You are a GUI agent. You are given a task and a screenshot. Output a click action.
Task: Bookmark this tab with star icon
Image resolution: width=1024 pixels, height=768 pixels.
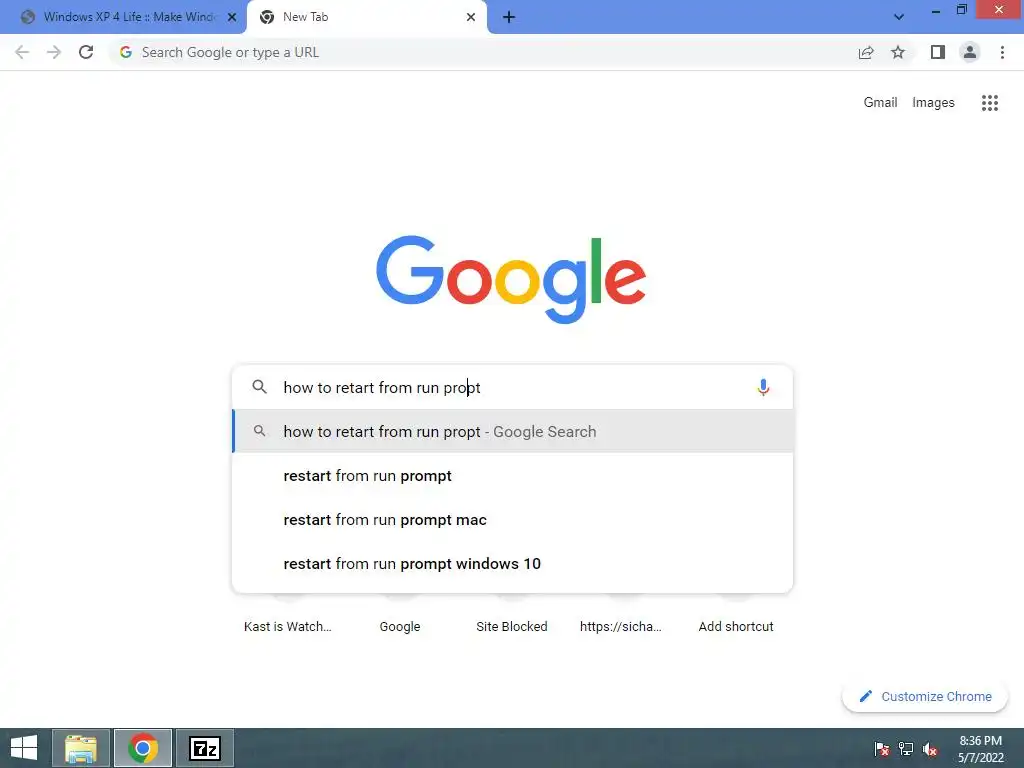(898, 52)
